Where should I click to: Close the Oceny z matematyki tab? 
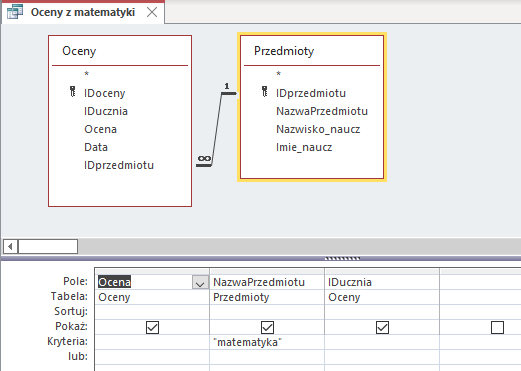(152, 12)
